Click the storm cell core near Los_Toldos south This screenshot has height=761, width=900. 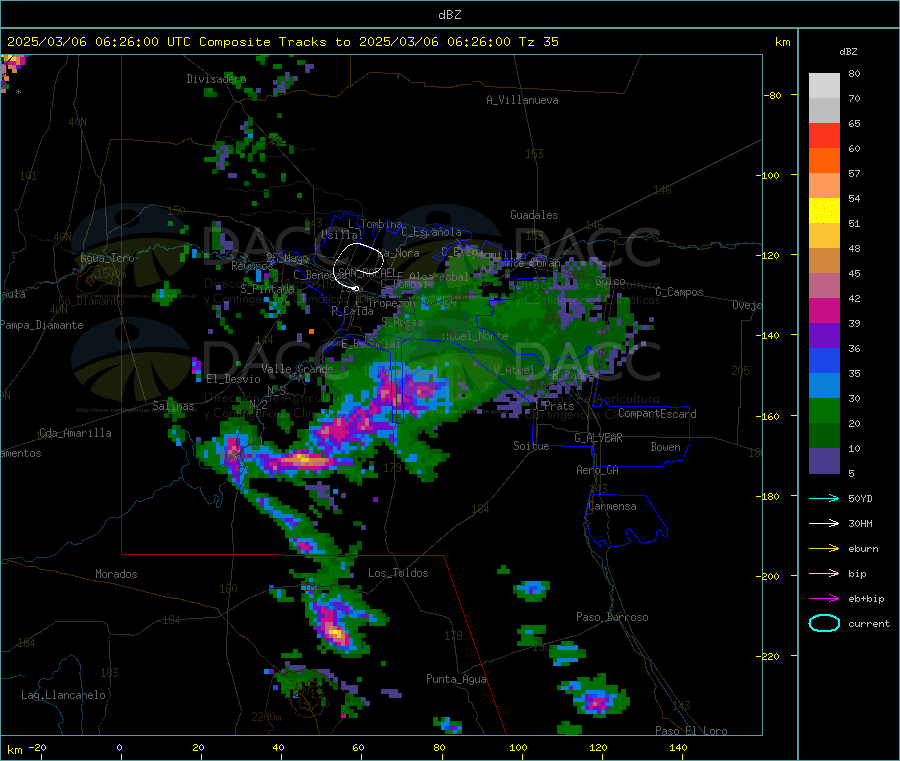(x=335, y=634)
